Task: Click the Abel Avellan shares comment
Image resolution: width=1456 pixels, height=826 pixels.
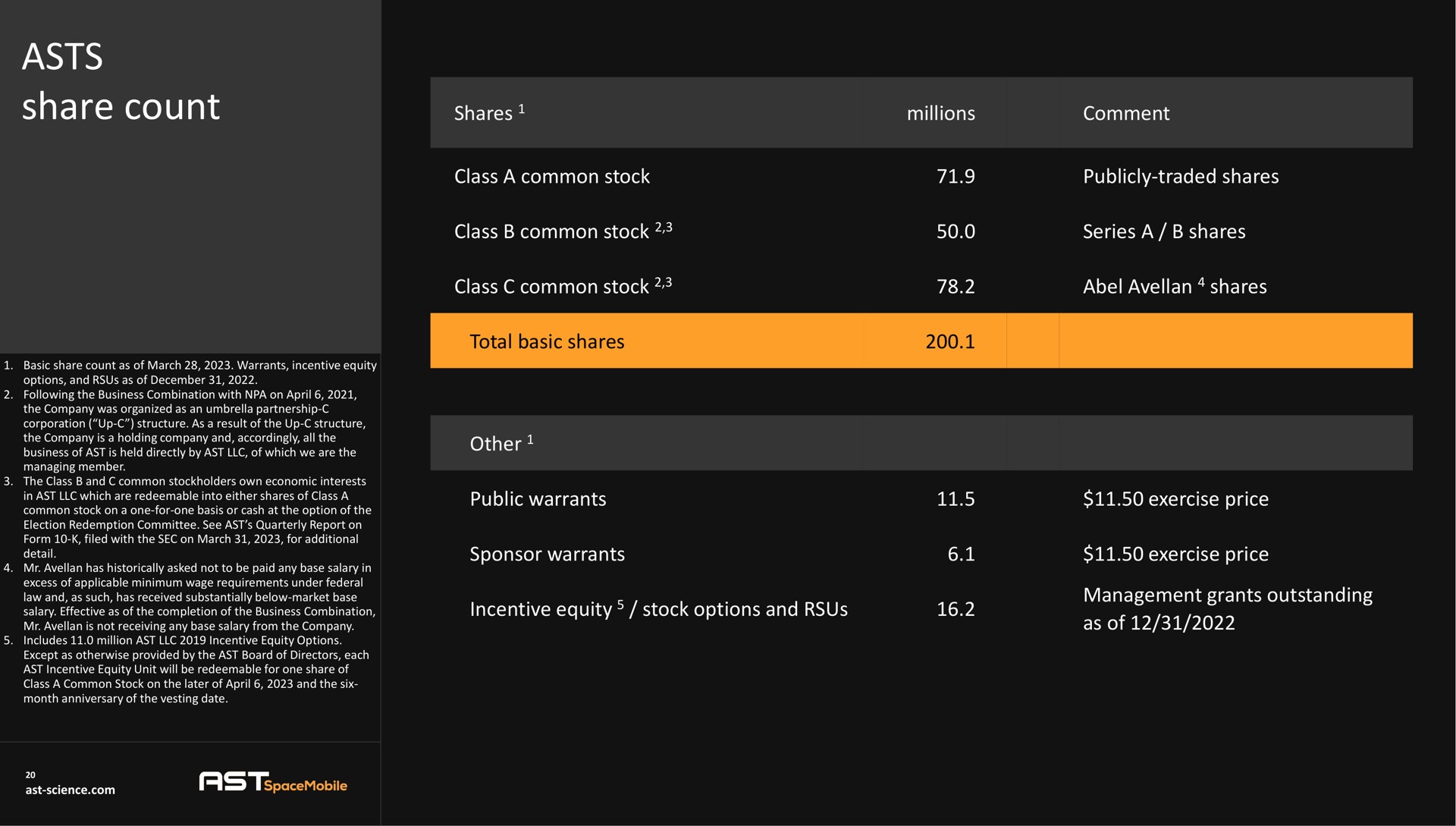Action: [1174, 286]
